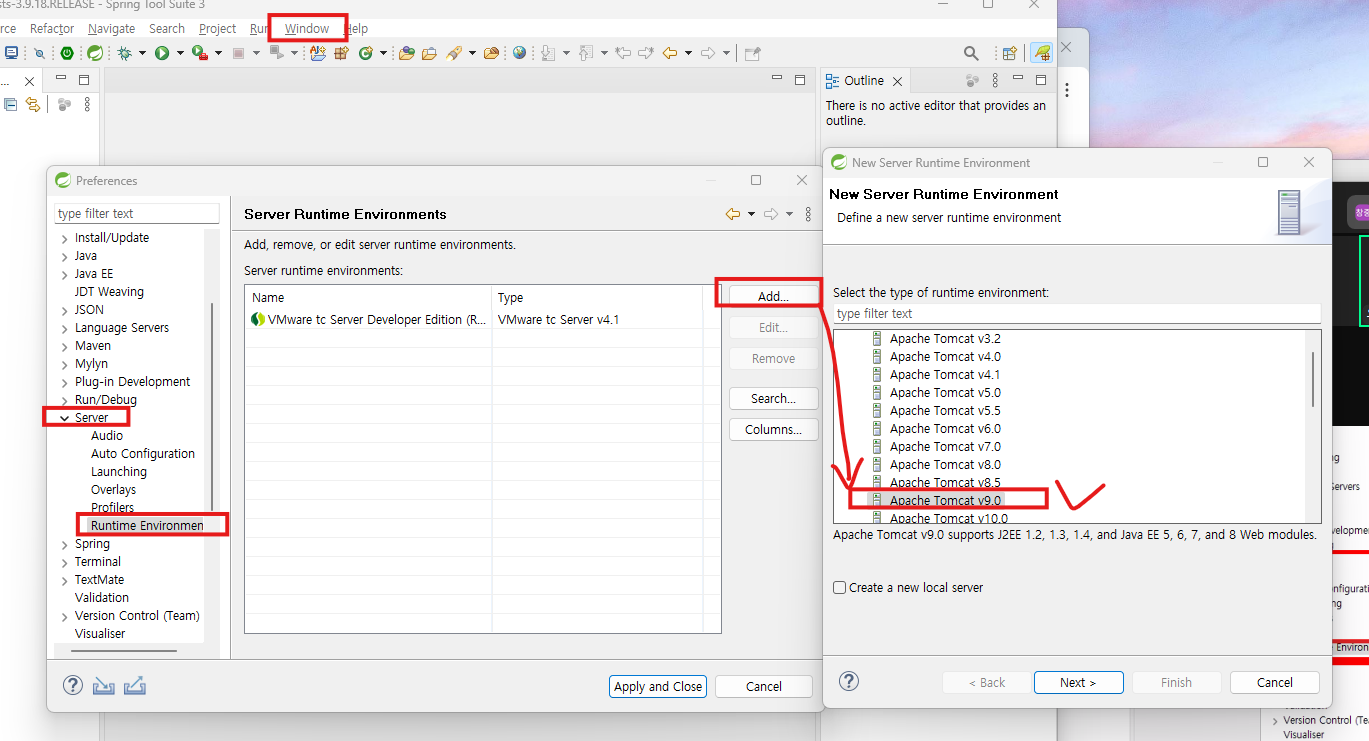
Task: Click the Next > button
Action: coord(1078,682)
